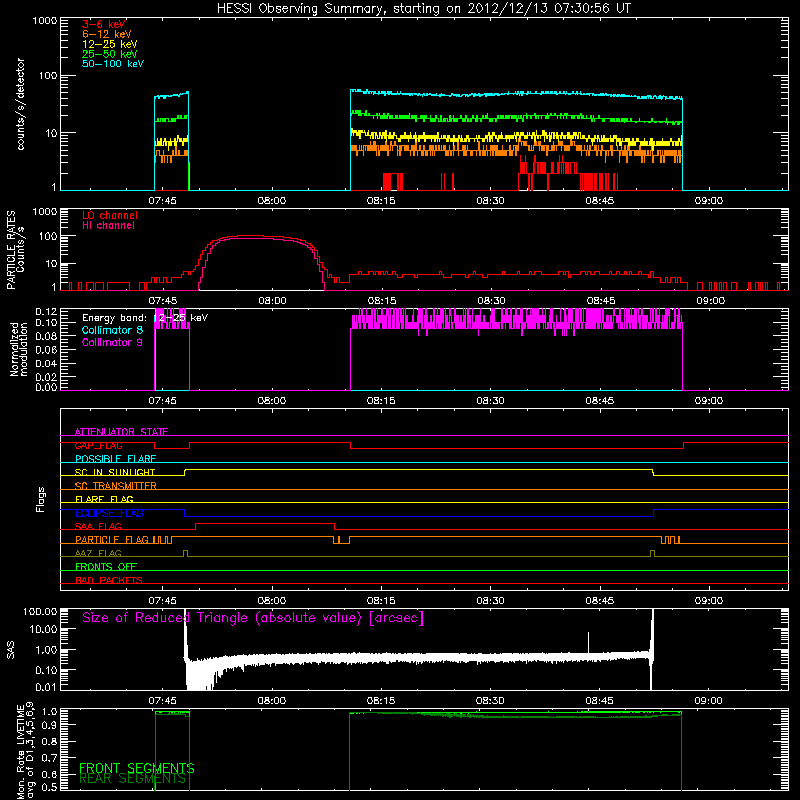Select the Collimator 8 legend entry
Screen dimensions: 800x800
[x=112, y=330]
